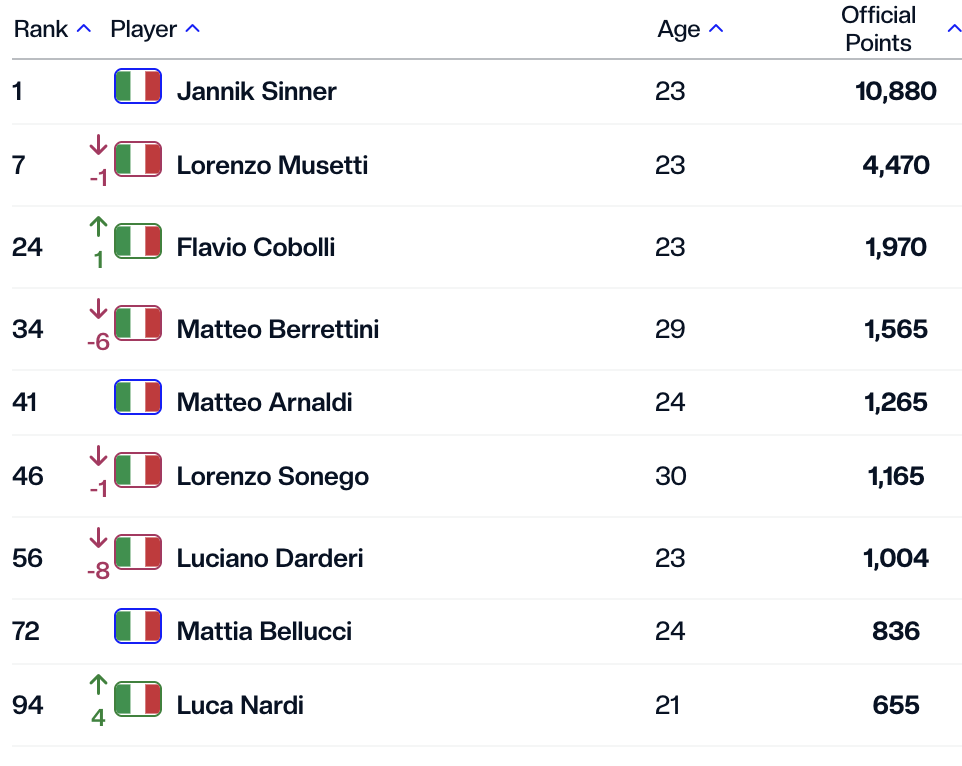Image resolution: width=962 pixels, height=766 pixels.
Task: Sort by Official Points chevron
Action: (955, 29)
